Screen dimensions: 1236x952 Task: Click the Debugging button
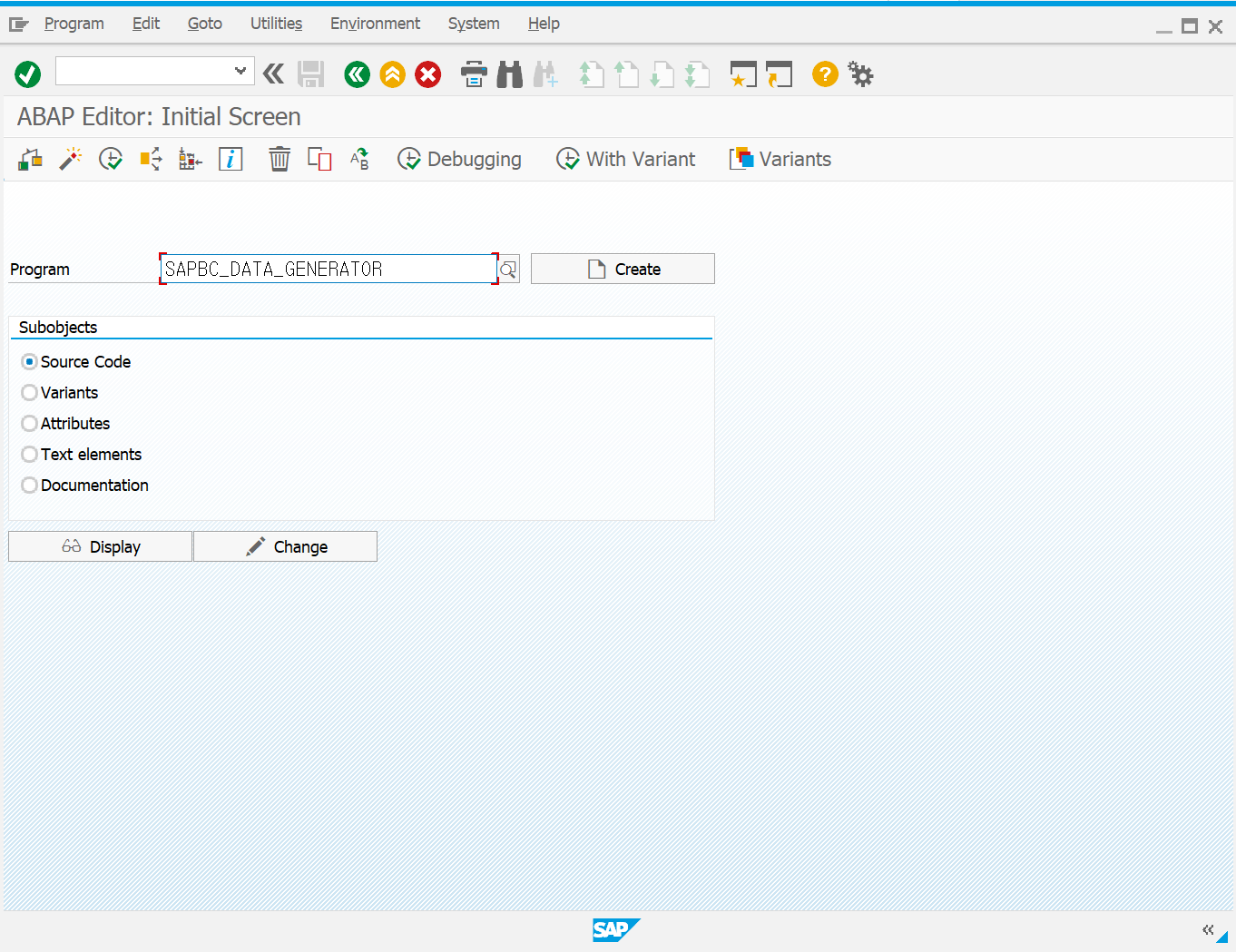[x=460, y=160]
